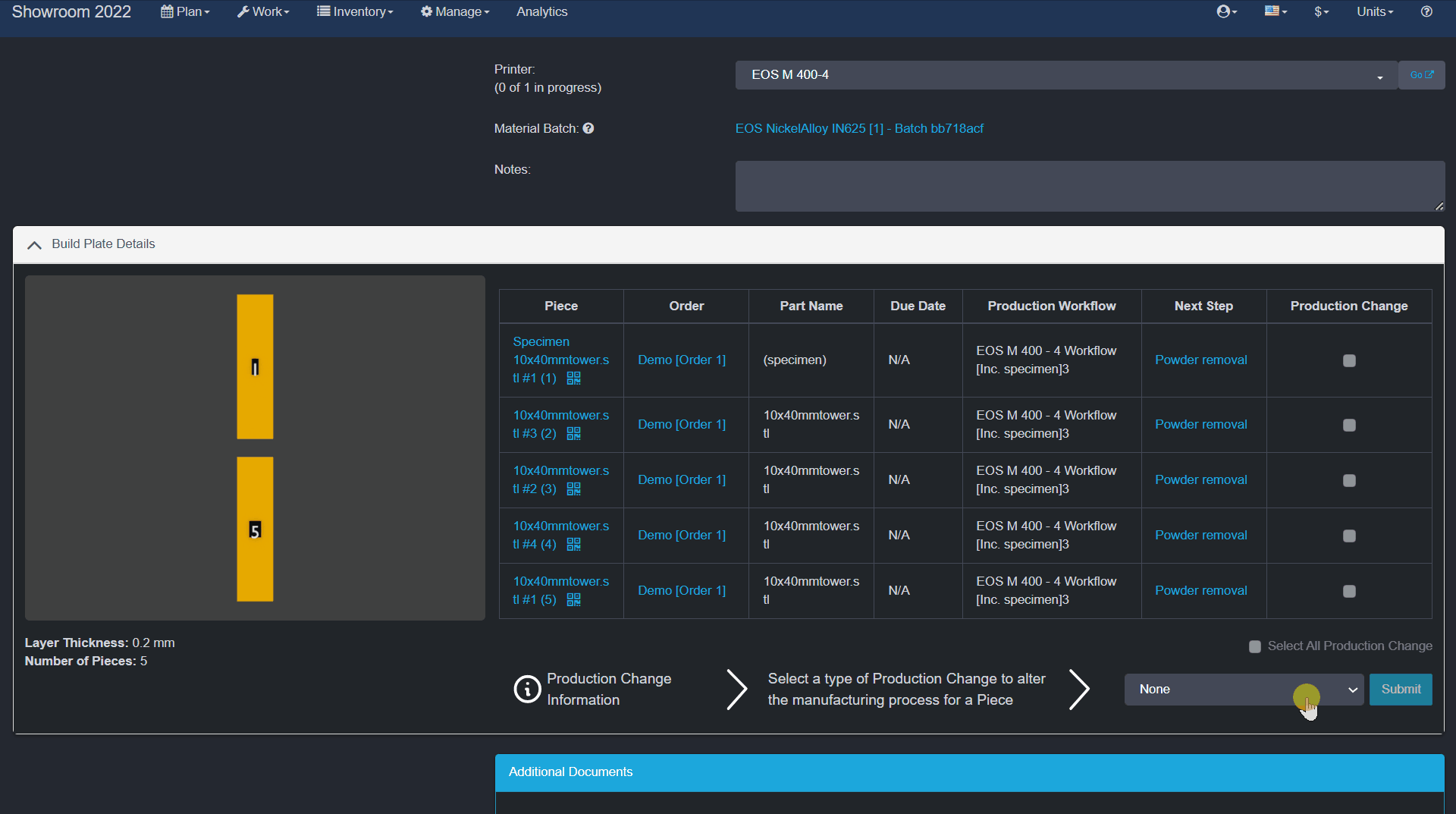1456x814 pixels.
Task: Click the Due Date column header
Action: coord(918,306)
